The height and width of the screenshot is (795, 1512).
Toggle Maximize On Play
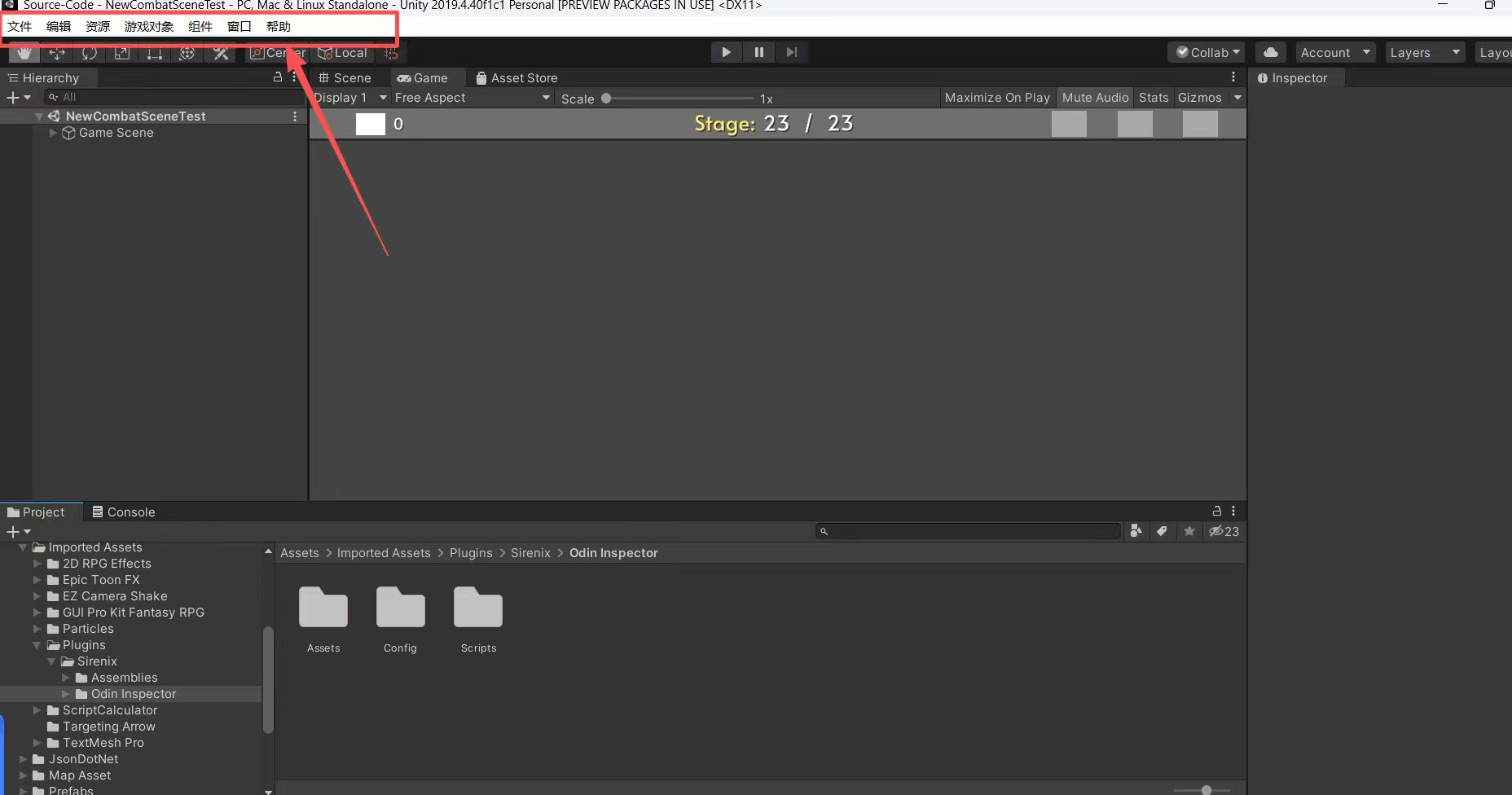[x=997, y=98]
